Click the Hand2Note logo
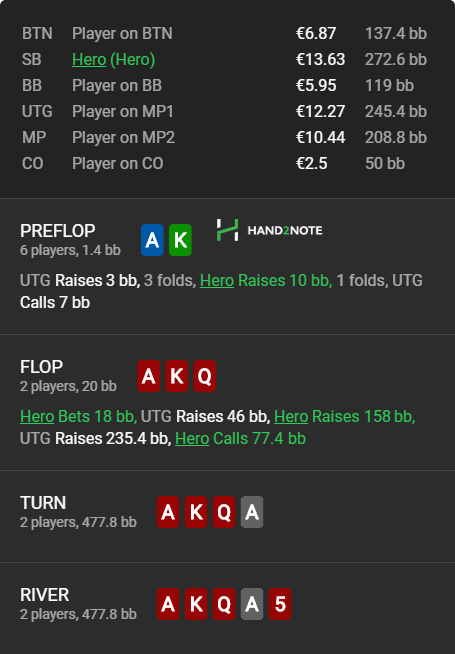The width and height of the screenshot is (455, 654). [x=269, y=230]
